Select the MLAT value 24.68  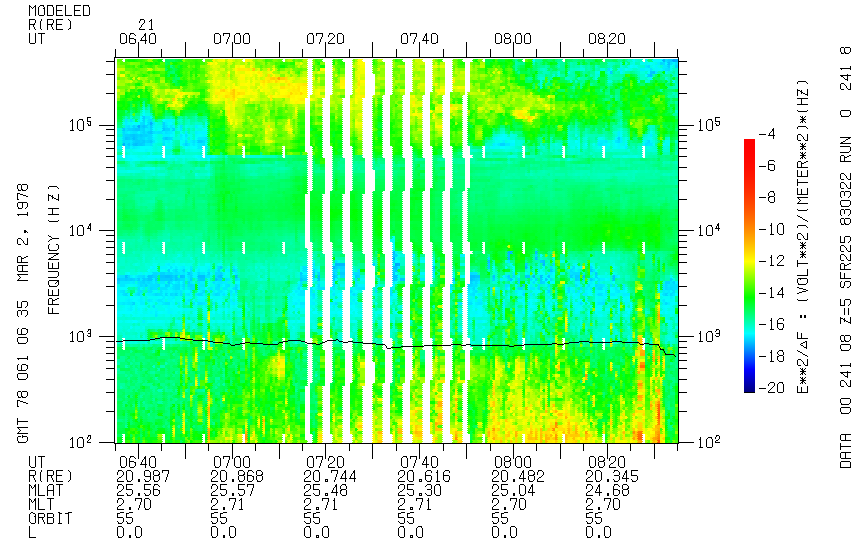[604, 491]
